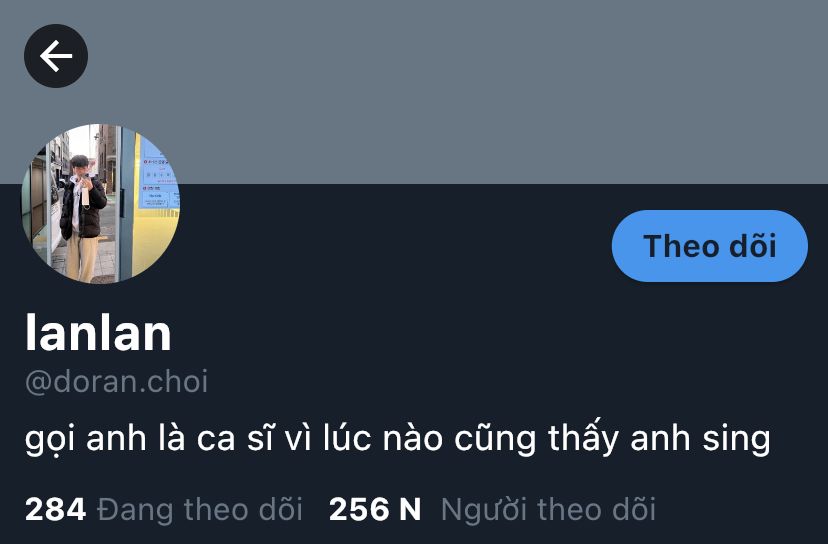
Task: Tap the person in the avatar photo
Action: pos(82,218)
